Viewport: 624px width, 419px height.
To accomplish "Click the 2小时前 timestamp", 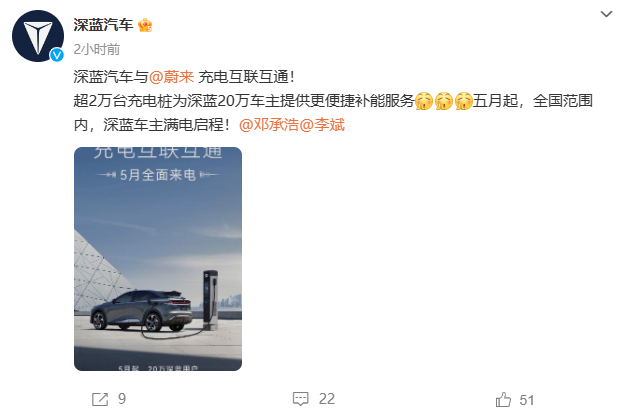I will [x=97, y=49].
